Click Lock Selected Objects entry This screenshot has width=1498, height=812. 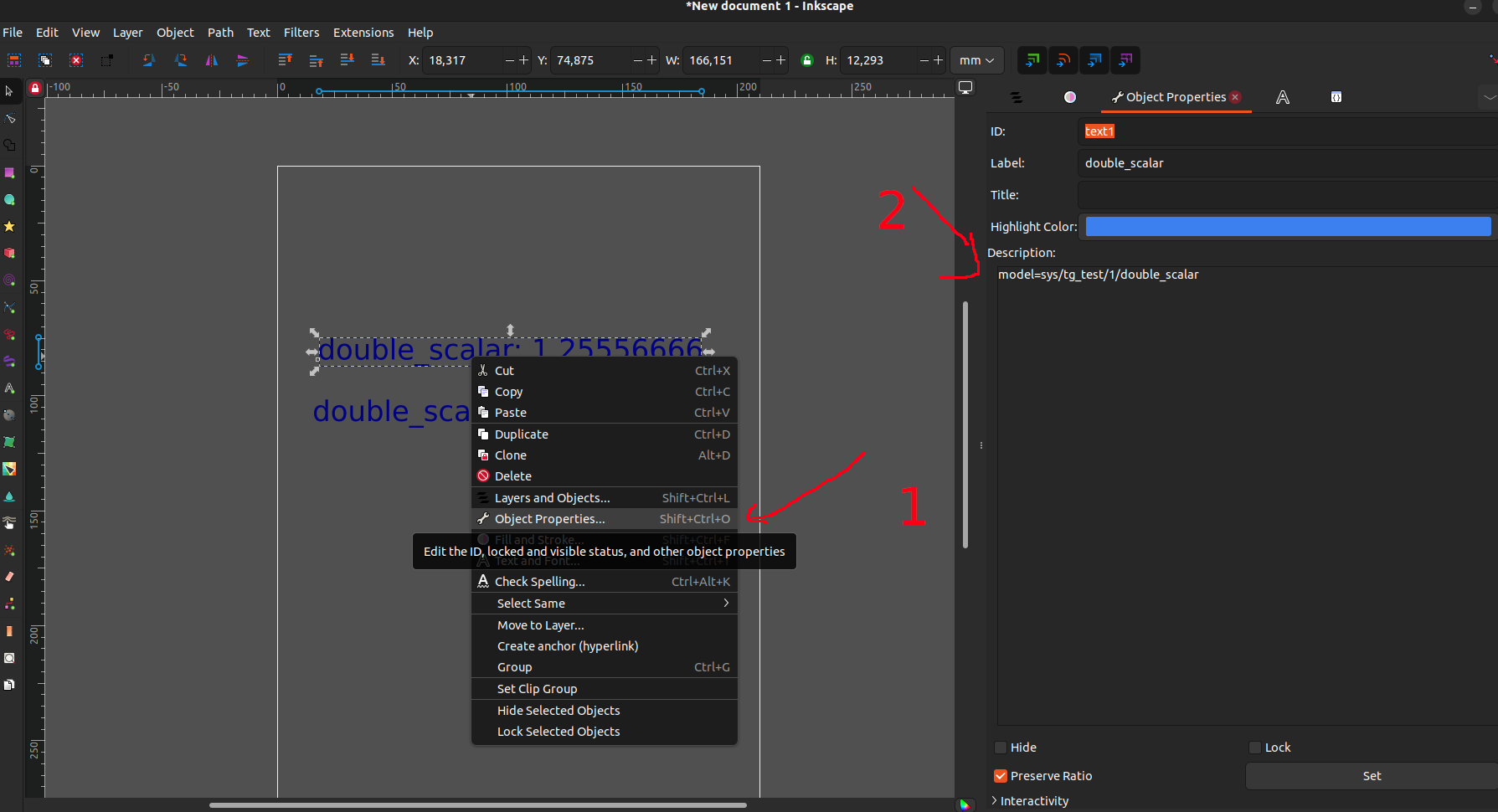pyautogui.click(x=605, y=732)
